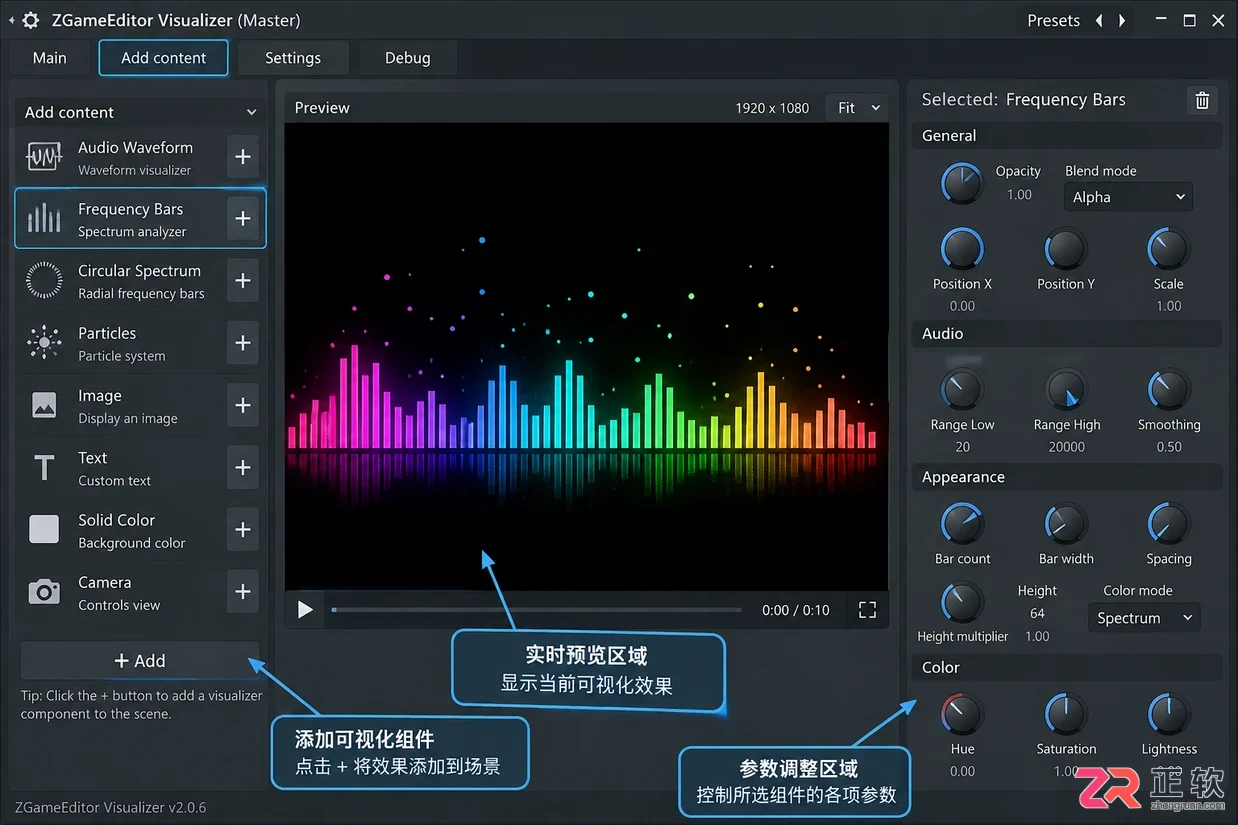Screen dimensions: 1238x825
Task: Select the Add content tab
Action: point(163,58)
